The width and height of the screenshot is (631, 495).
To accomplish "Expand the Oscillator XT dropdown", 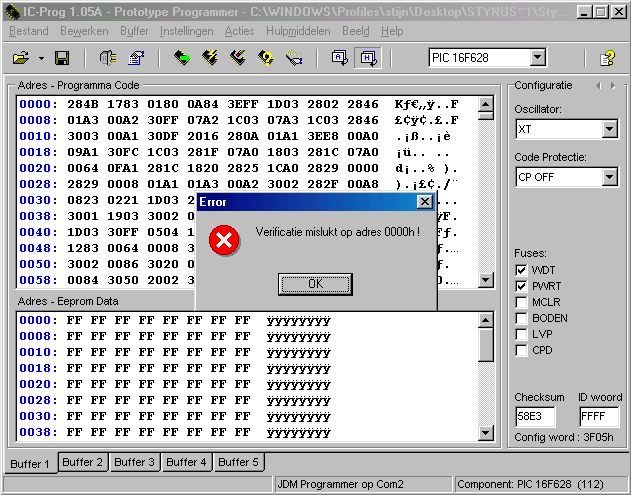I will click(610, 129).
